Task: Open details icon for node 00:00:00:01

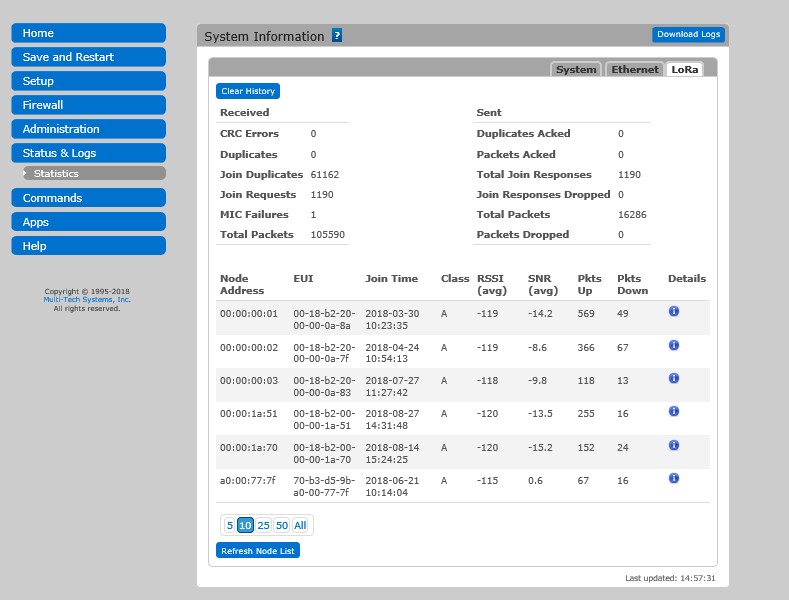Action: coord(674,311)
